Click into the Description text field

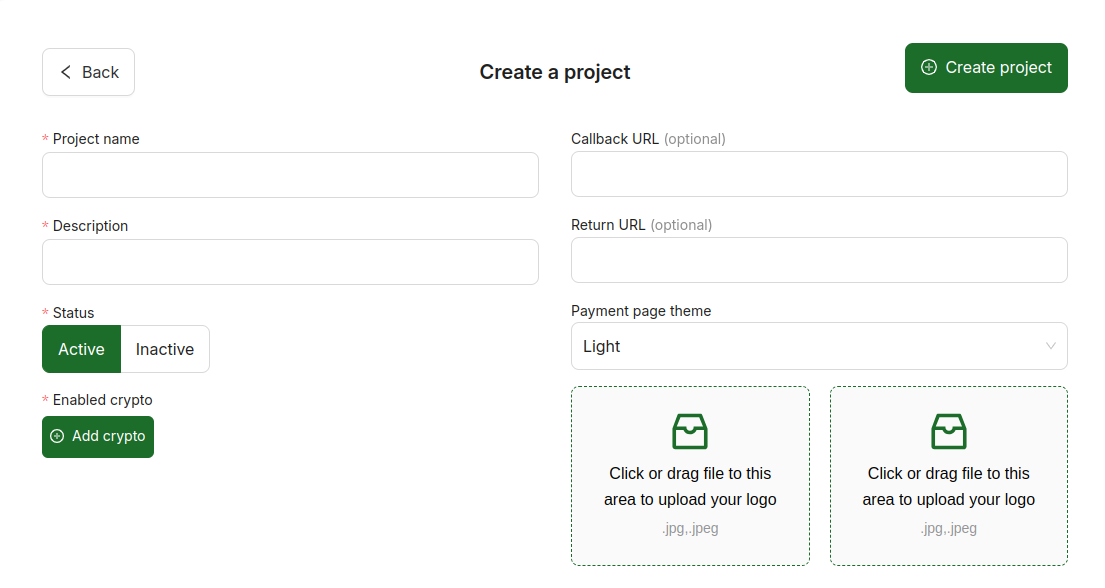(290, 262)
